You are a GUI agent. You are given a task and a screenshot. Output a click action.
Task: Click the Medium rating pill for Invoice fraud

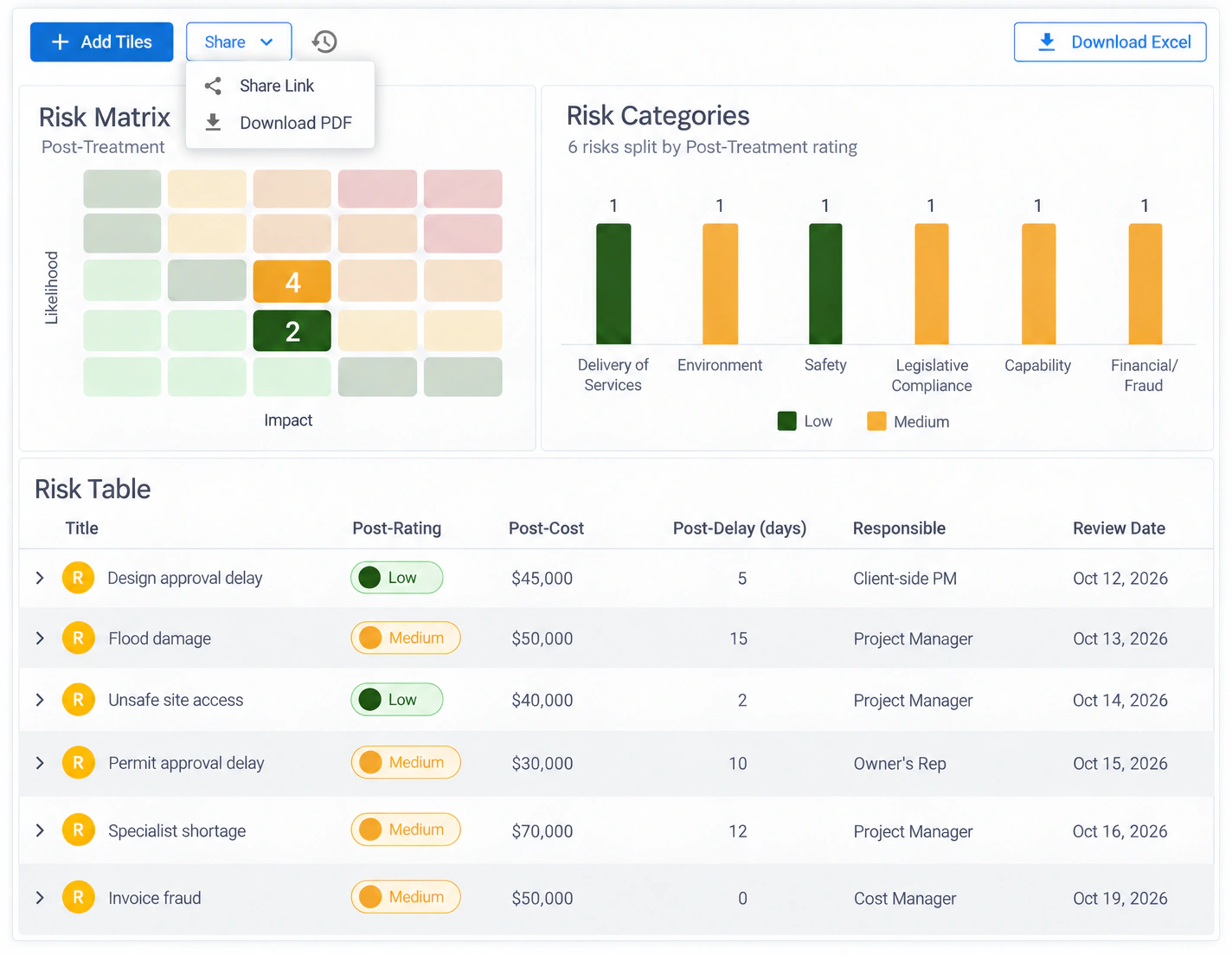click(406, 897)
